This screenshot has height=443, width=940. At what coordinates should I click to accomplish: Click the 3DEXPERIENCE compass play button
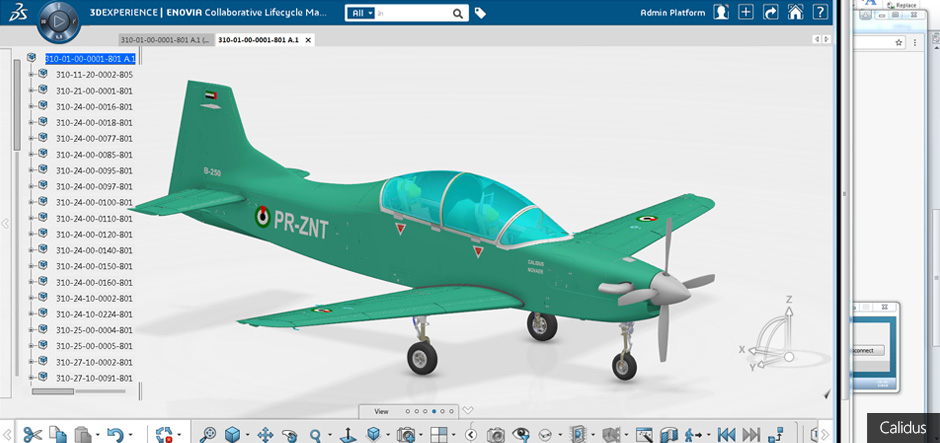[59, 19]
